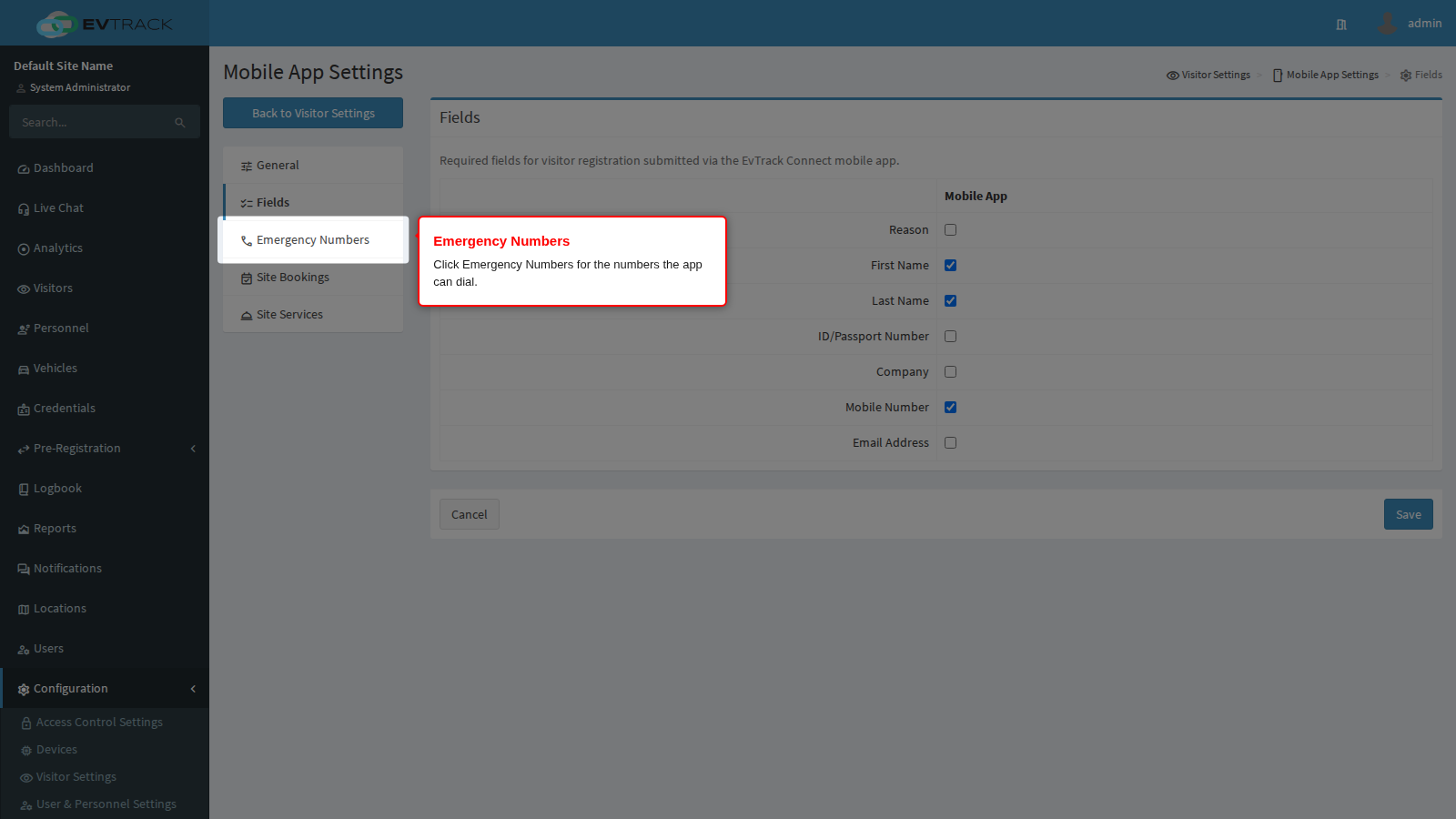
Task: Enable the ID/Passport Number checkbox
Action: [x=950, y=337]
